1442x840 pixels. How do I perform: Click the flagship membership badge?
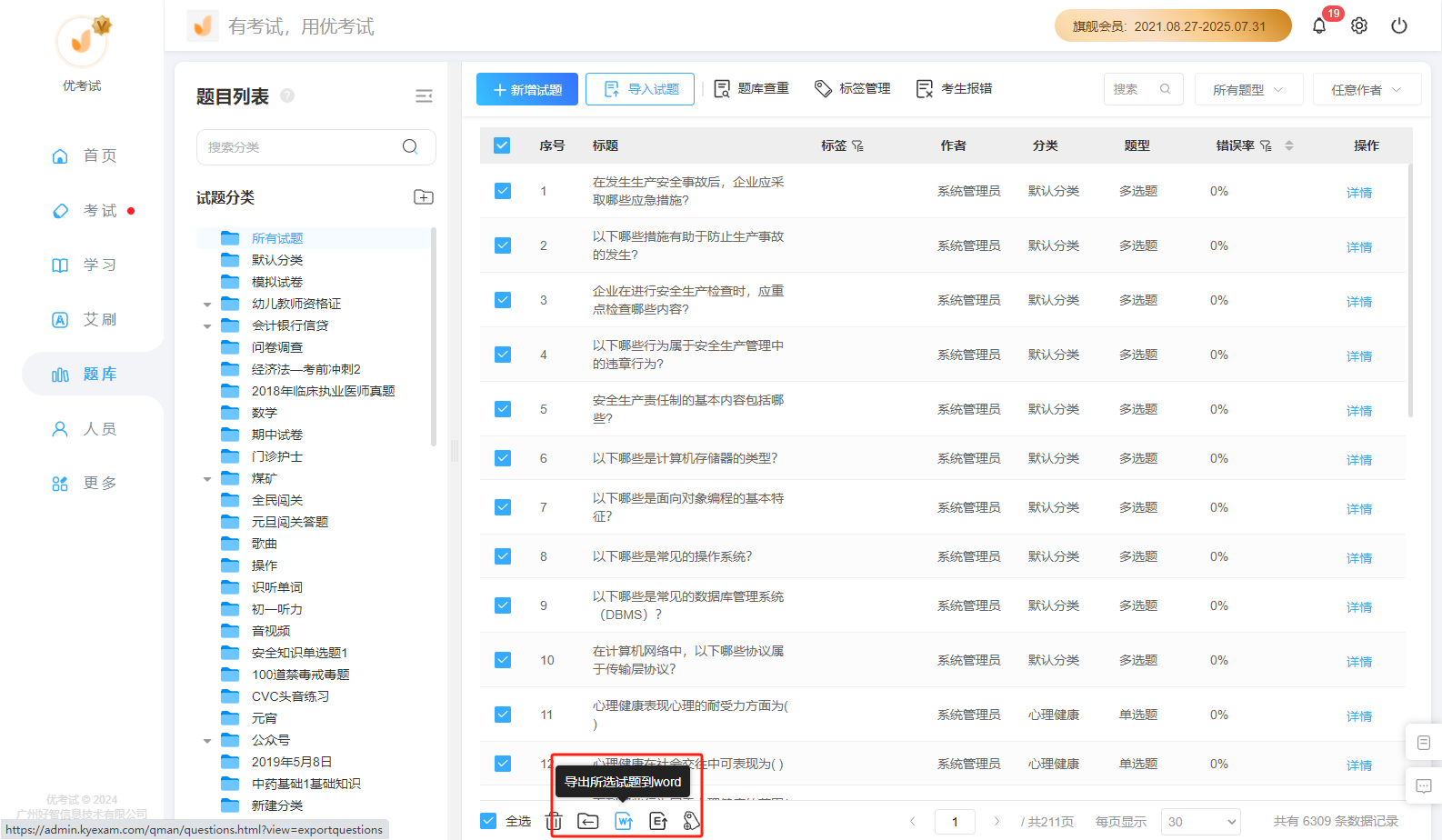[1173, 25]
